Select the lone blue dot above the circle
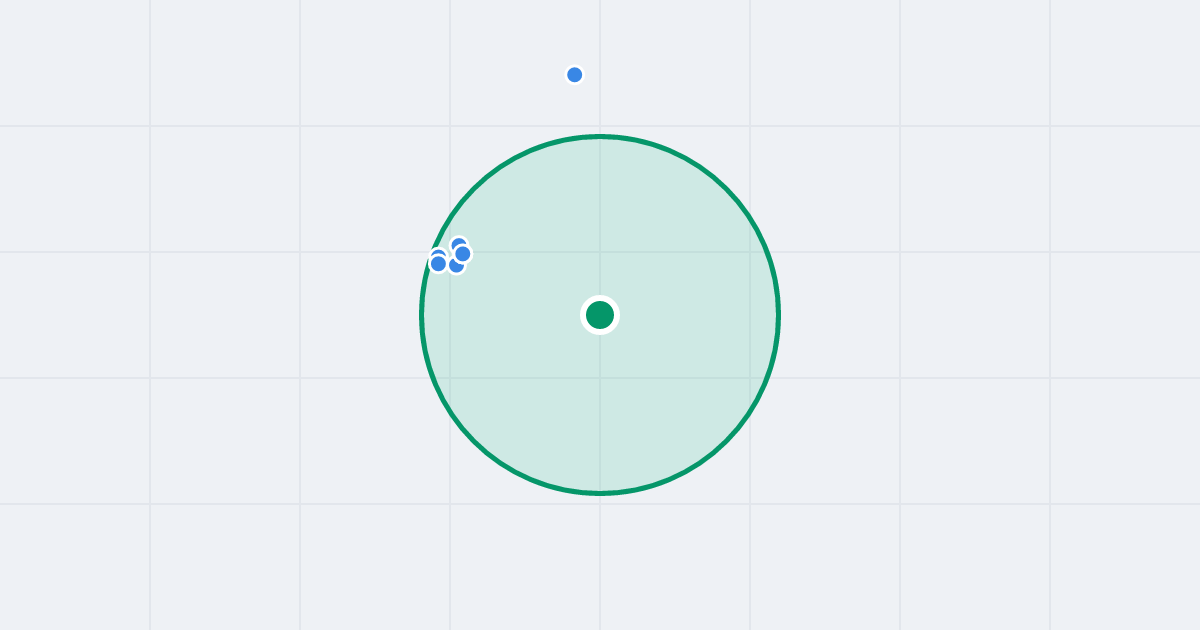The width and height of the screenshot is (1200, 630). point(575,75)
